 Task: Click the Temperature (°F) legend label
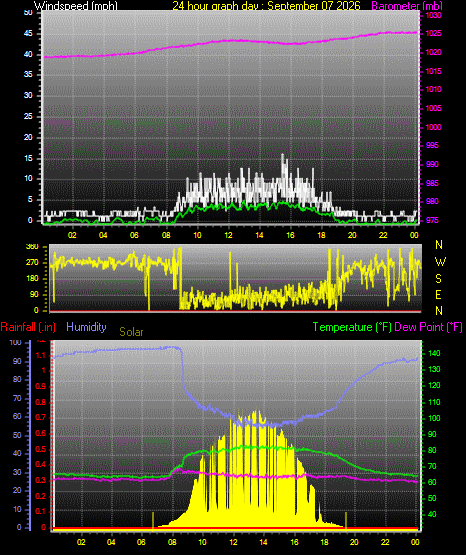352,327
